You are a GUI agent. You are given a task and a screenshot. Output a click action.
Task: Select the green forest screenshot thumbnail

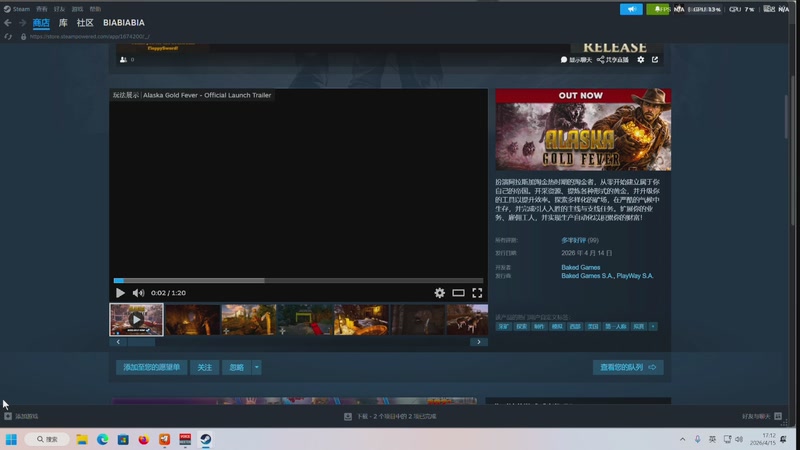(x=305, y=320)
